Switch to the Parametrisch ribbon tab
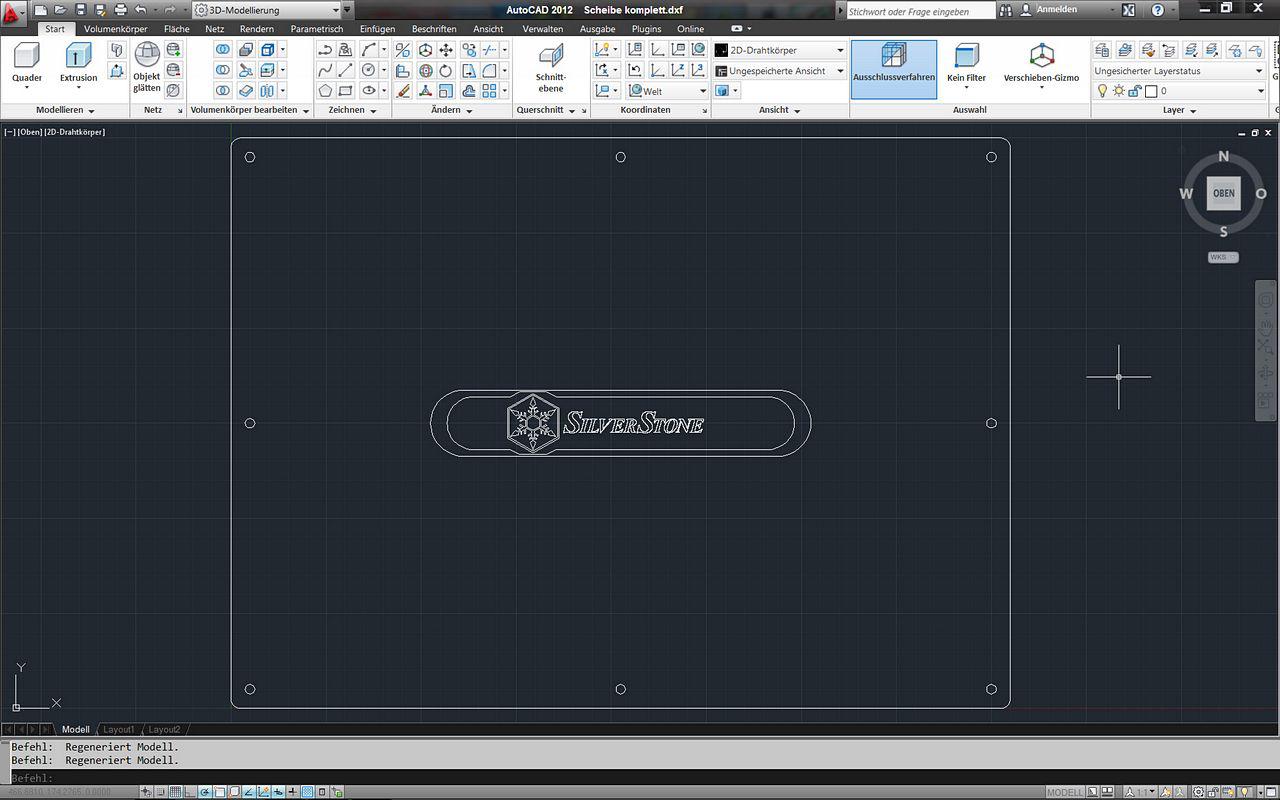The height and width of the screenshot is (800, 1280). [x=317, y=29]
